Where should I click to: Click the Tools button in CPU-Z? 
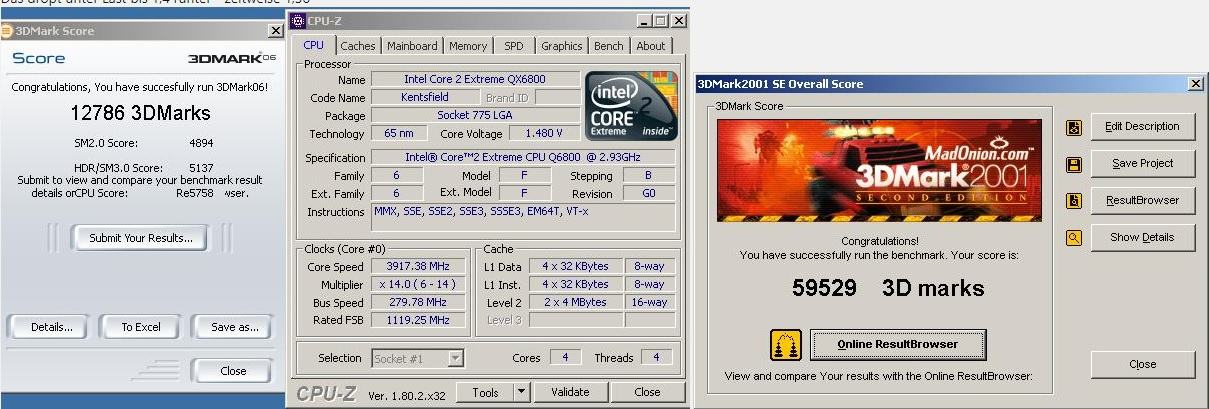click(485, 392)
